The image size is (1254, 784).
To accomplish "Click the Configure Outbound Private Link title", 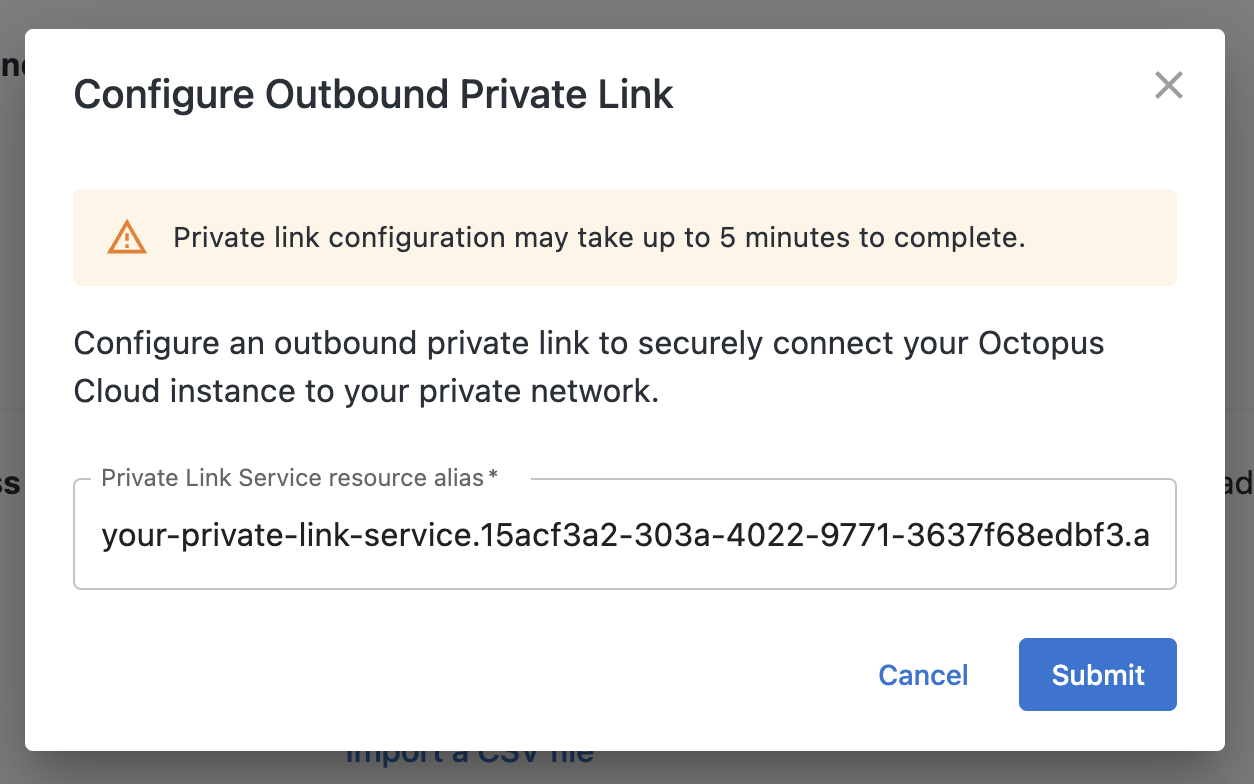I will coord(373,94).
